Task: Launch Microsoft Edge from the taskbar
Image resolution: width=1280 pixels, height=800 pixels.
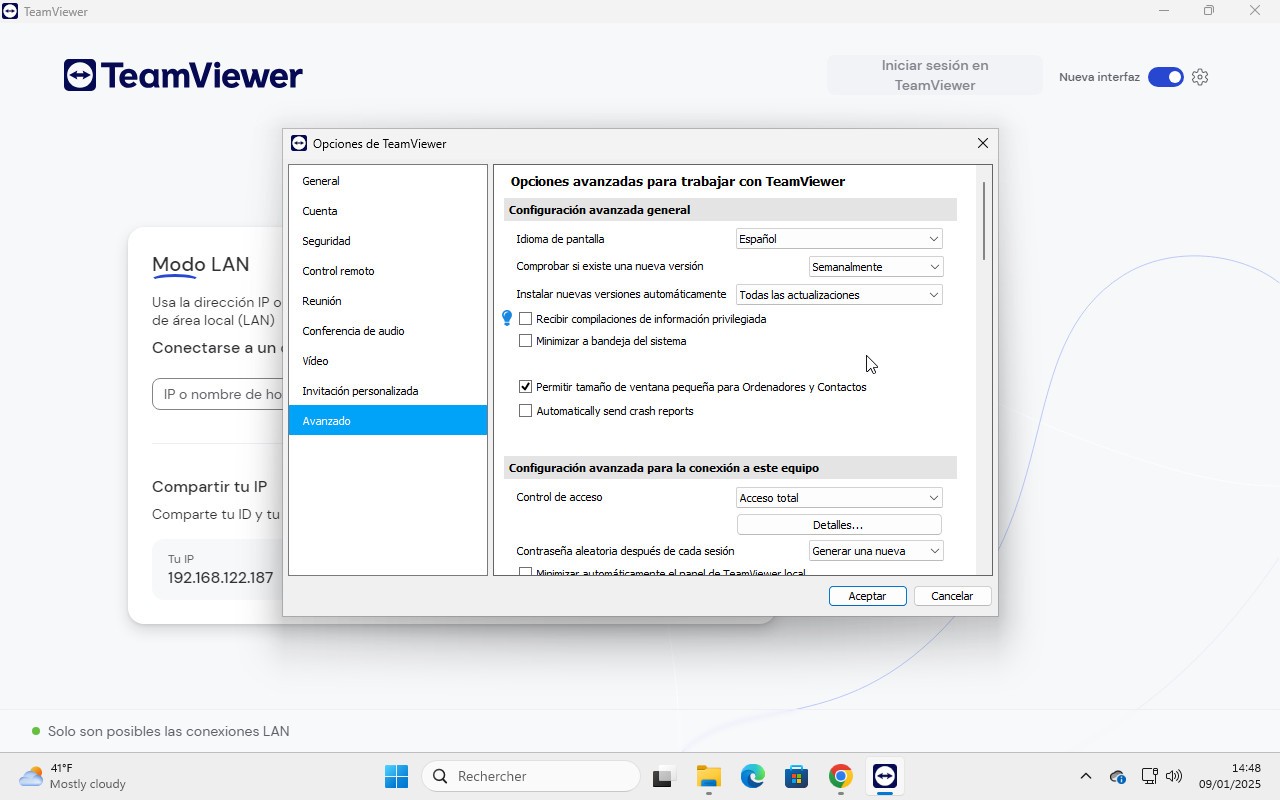Action: [752, 776]
